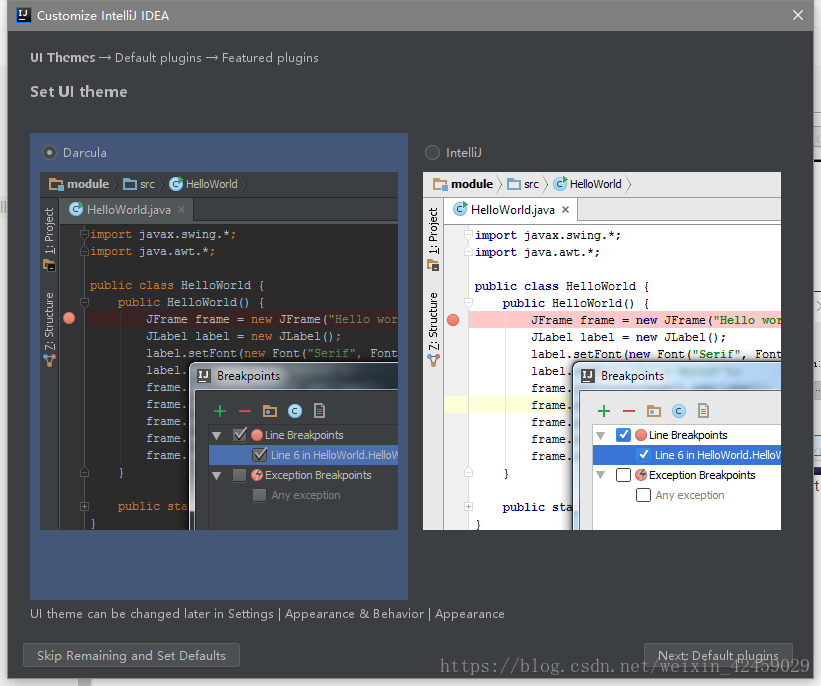Screen dimensions: 821x686
Task: Close HelloWorld.java tab in Darcula preview
Action: point(181,209)
